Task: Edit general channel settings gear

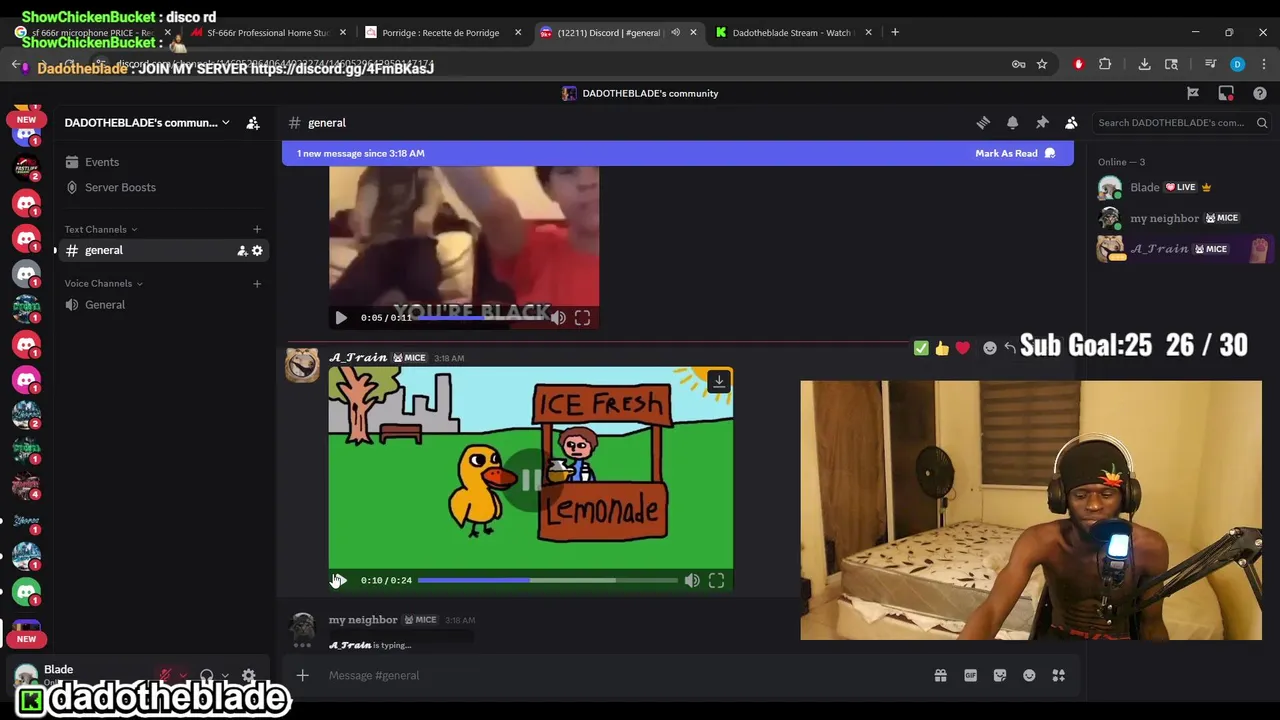Action: click(257, 250)
